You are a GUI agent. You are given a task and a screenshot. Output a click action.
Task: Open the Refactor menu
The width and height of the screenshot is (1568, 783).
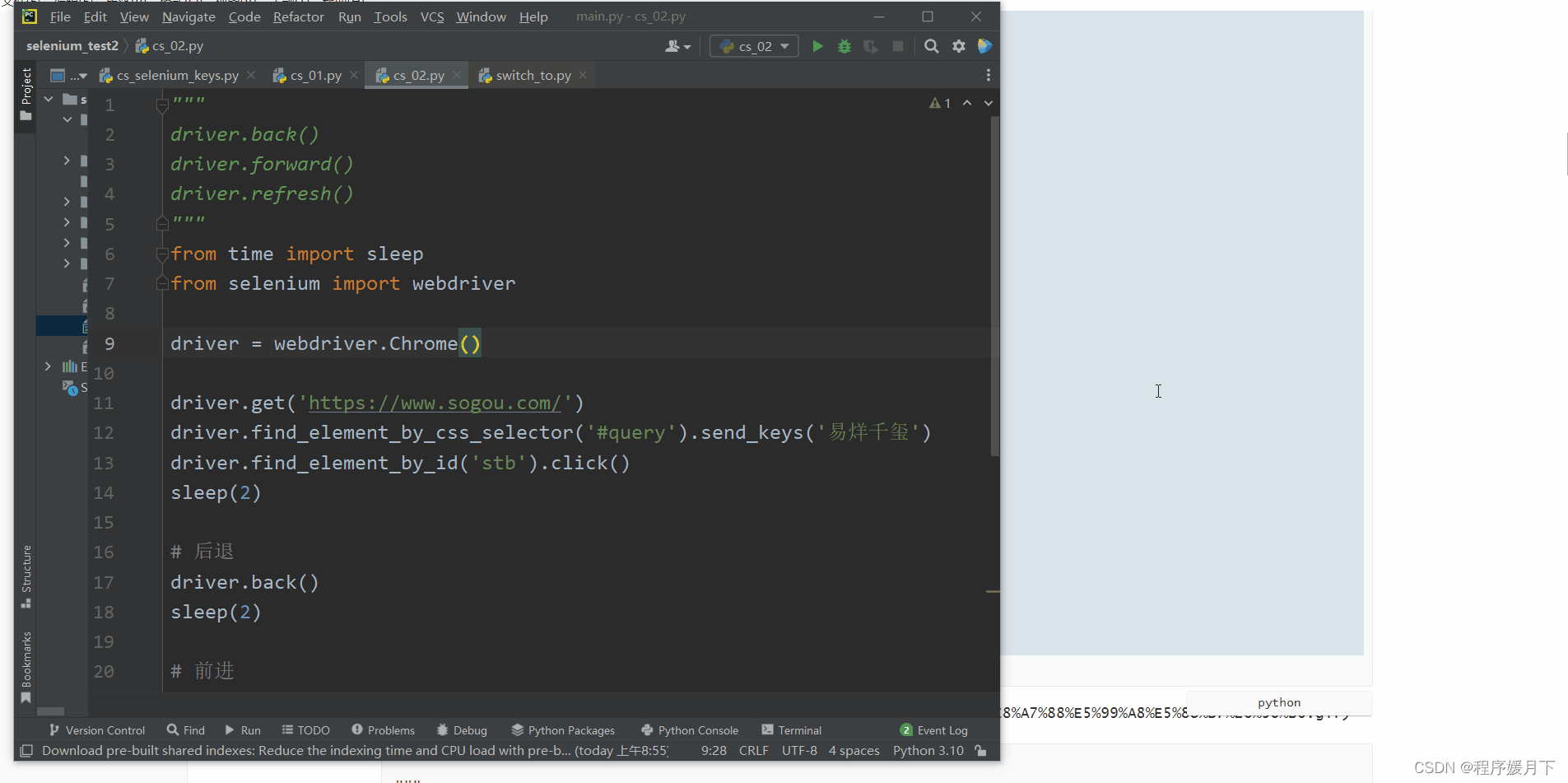[x=298, y=16]
